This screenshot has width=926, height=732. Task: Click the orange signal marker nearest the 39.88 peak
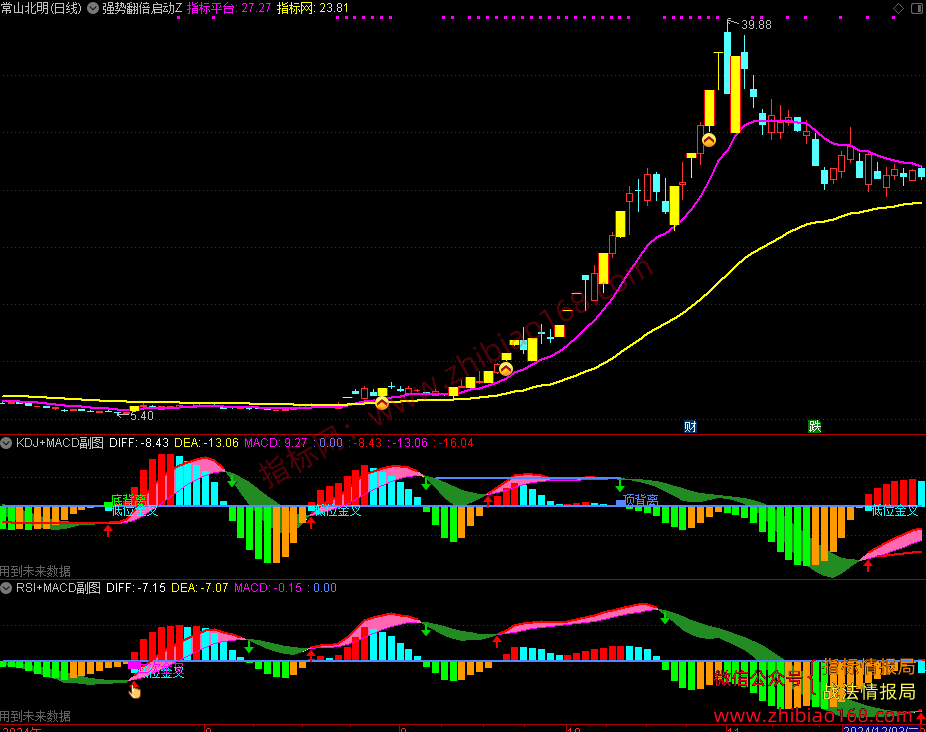point(709,140)
